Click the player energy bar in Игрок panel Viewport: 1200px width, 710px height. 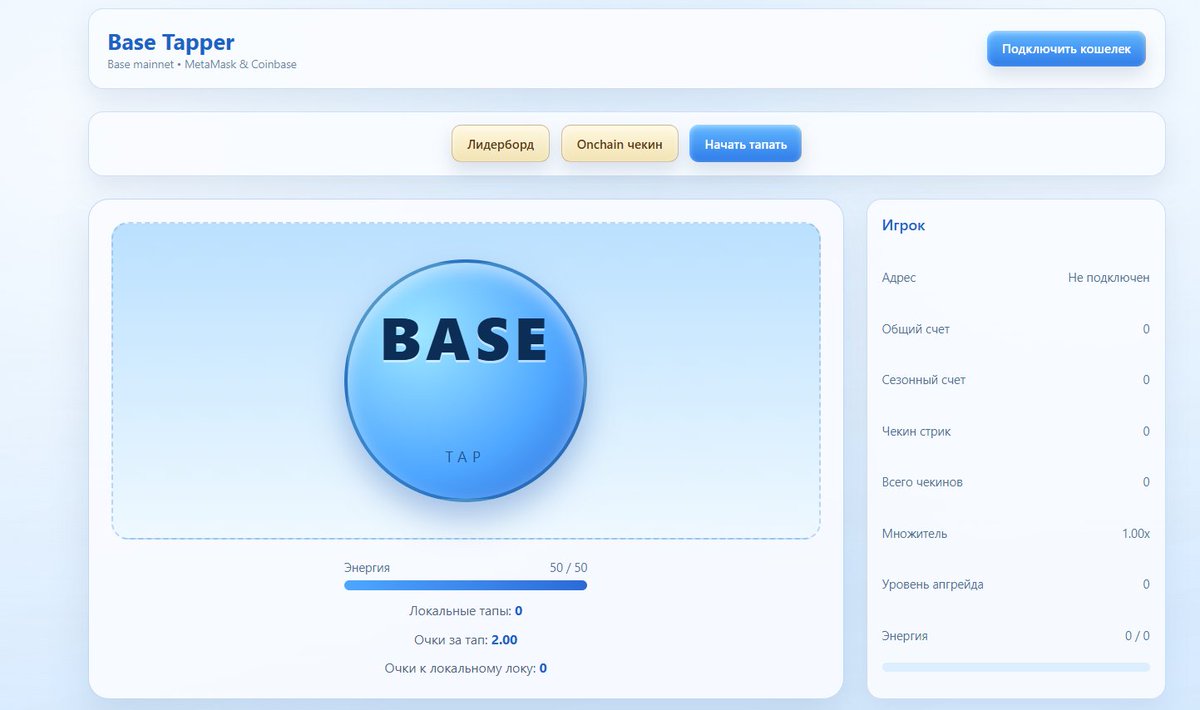tap(1016, 666)
